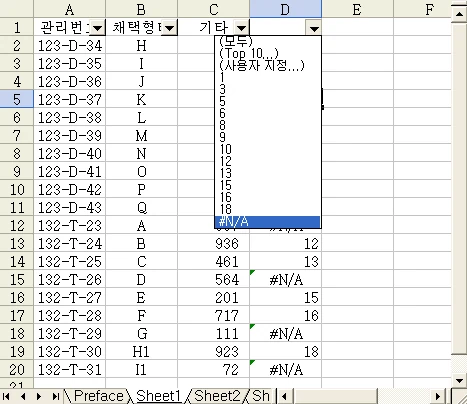Open the 기타 filter dropdown in C1
The image size is (467, 404).
[x=242, y=28]
